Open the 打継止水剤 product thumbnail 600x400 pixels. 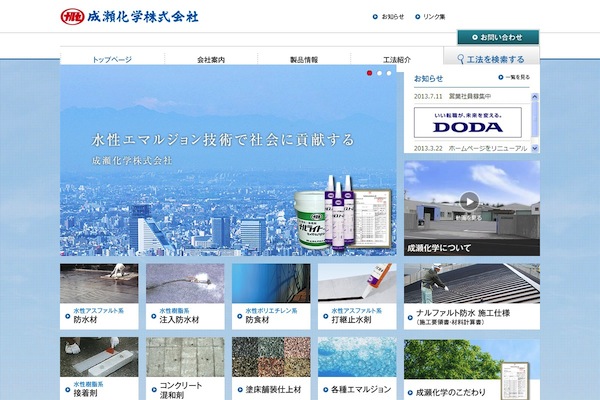[x=357, y=283]
